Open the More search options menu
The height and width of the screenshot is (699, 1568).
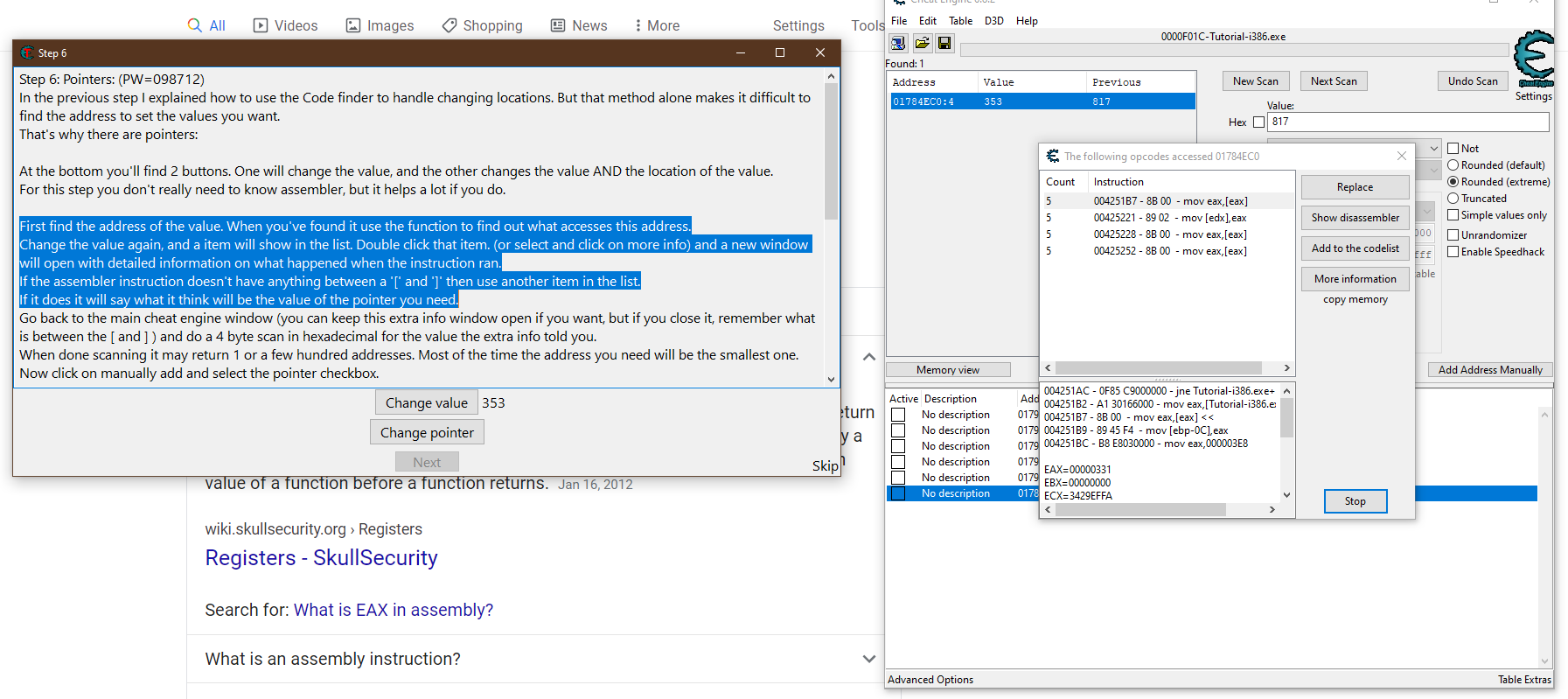[x=656, y=25]
